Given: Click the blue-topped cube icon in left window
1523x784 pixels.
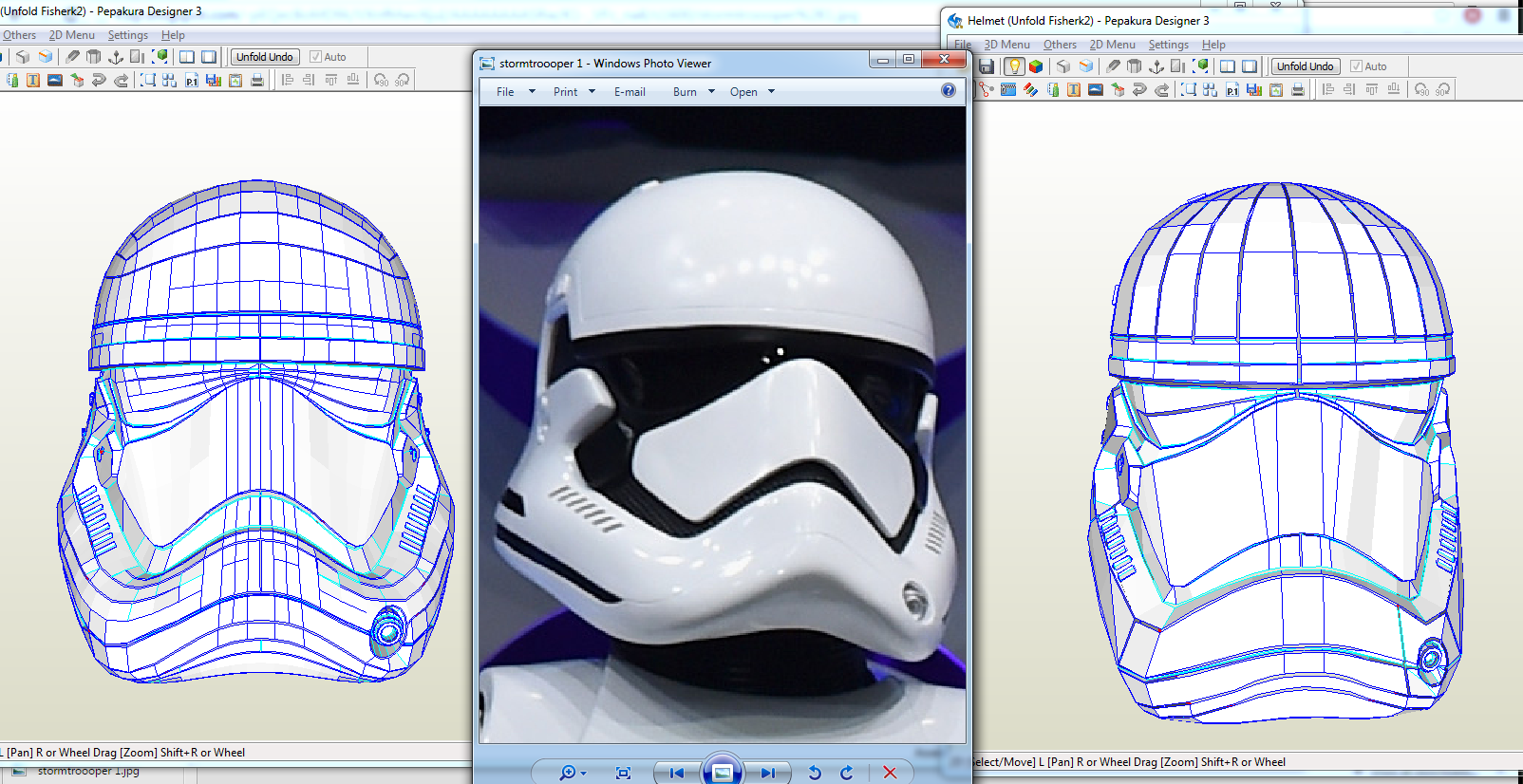Looking at the screenshot, I should point(45,57).
